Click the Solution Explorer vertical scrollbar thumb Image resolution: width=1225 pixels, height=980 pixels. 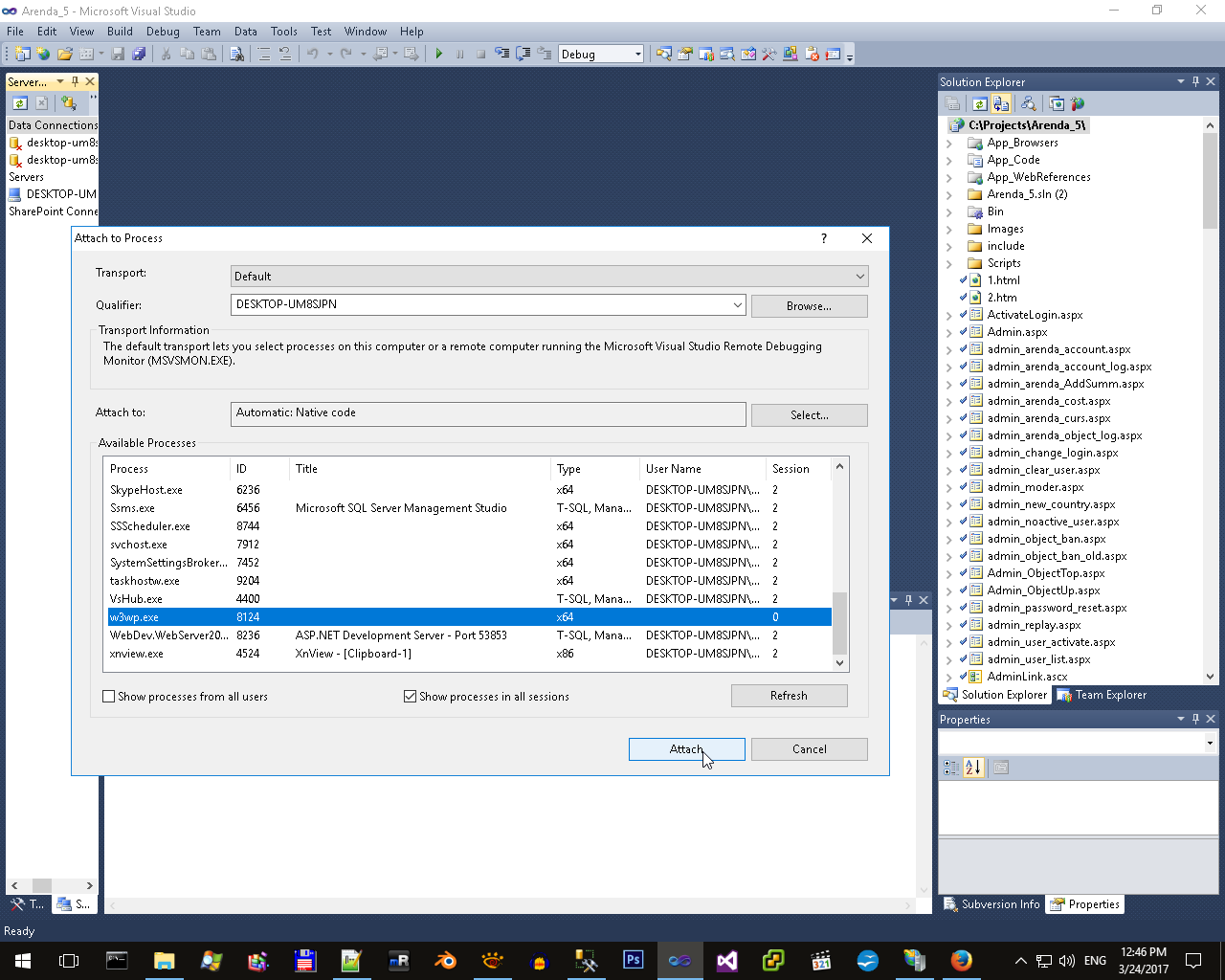click(x=1210, y=181)
